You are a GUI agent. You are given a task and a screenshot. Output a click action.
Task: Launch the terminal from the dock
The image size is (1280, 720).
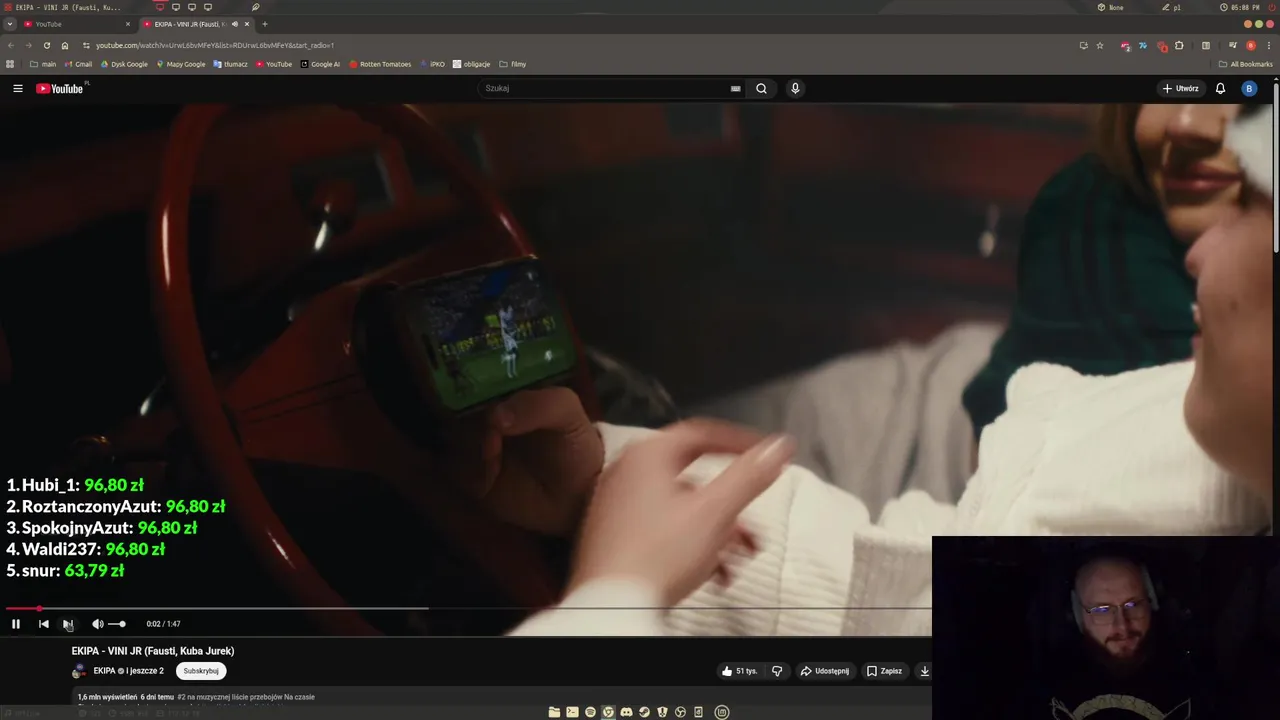572,712
